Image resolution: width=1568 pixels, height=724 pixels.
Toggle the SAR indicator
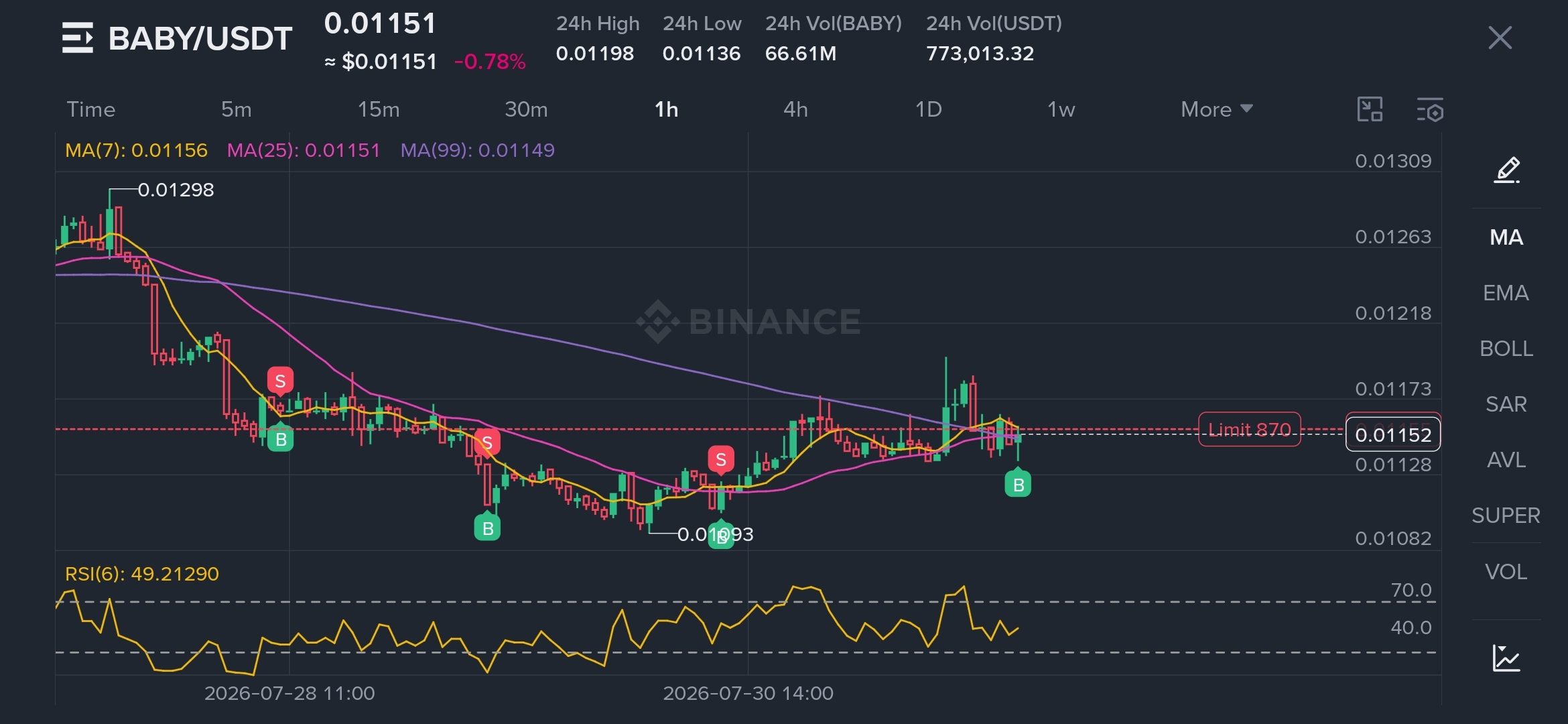tap(1506, 404)
